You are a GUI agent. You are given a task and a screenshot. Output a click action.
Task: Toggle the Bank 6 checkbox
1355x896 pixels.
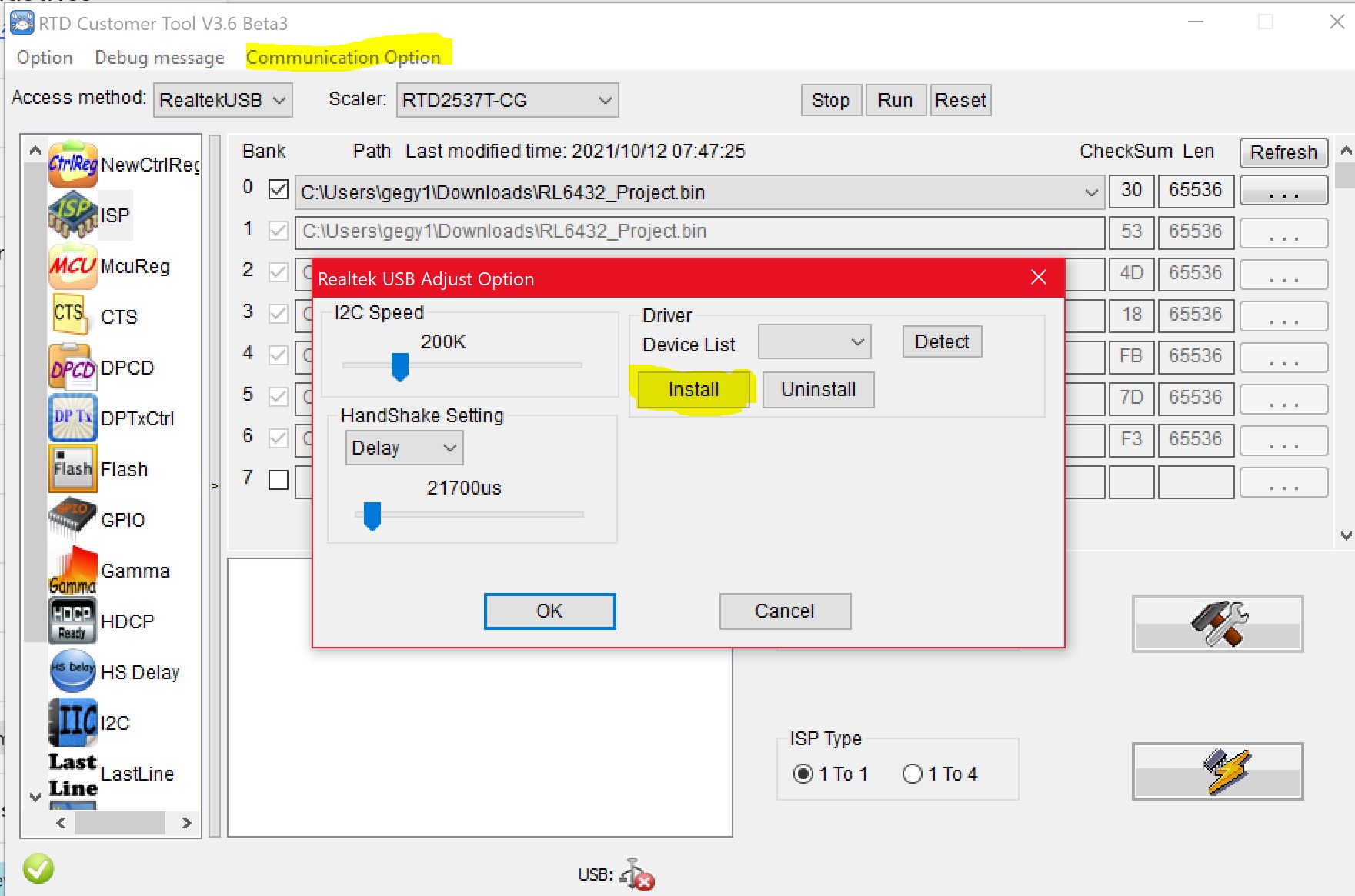[x=279, y=438]
